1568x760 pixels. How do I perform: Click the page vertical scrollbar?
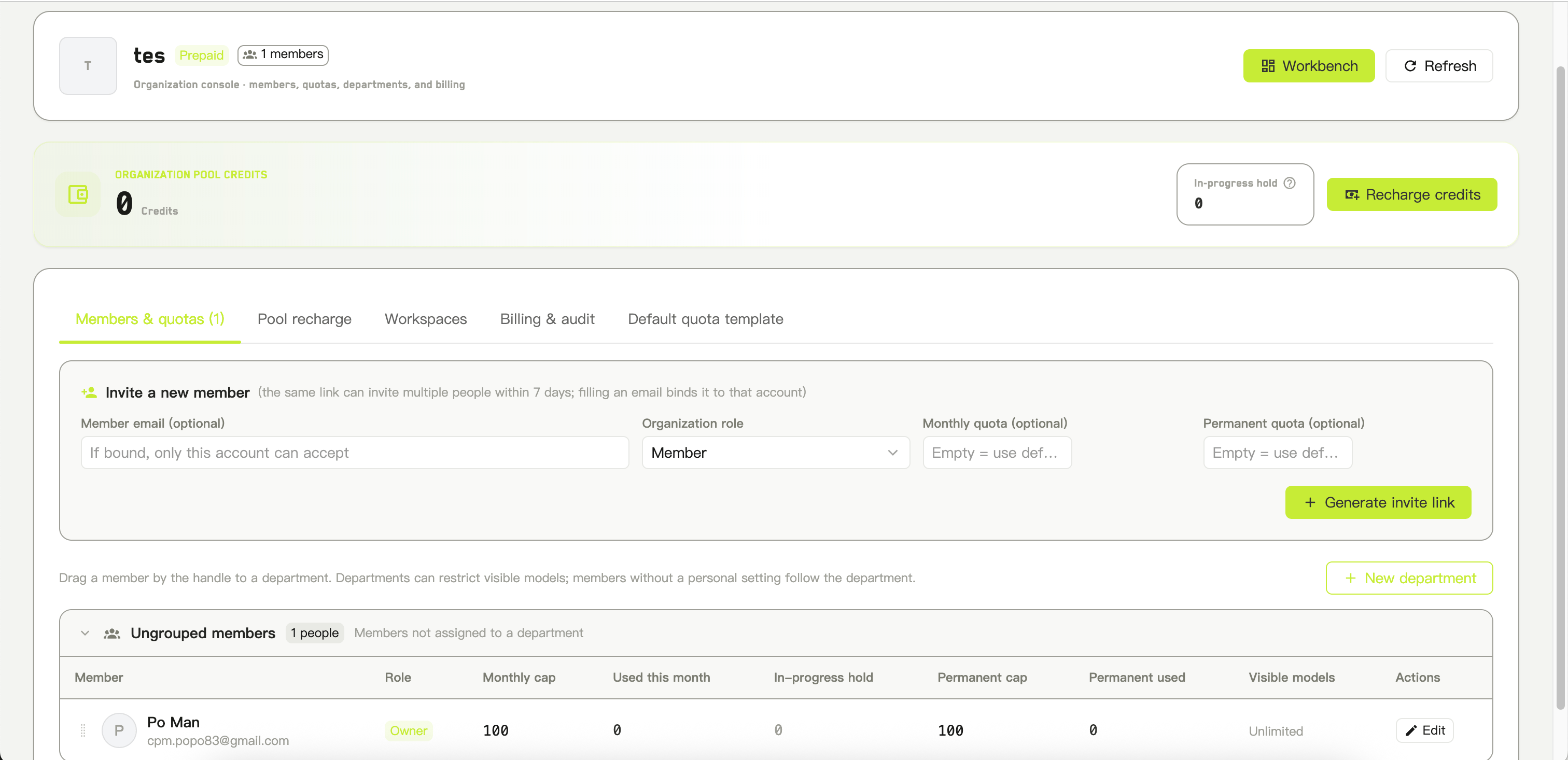point(1560,387)
